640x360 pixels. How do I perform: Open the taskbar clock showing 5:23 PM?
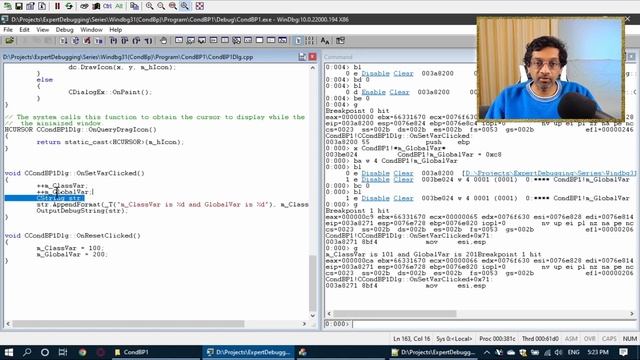coord(598,352)
